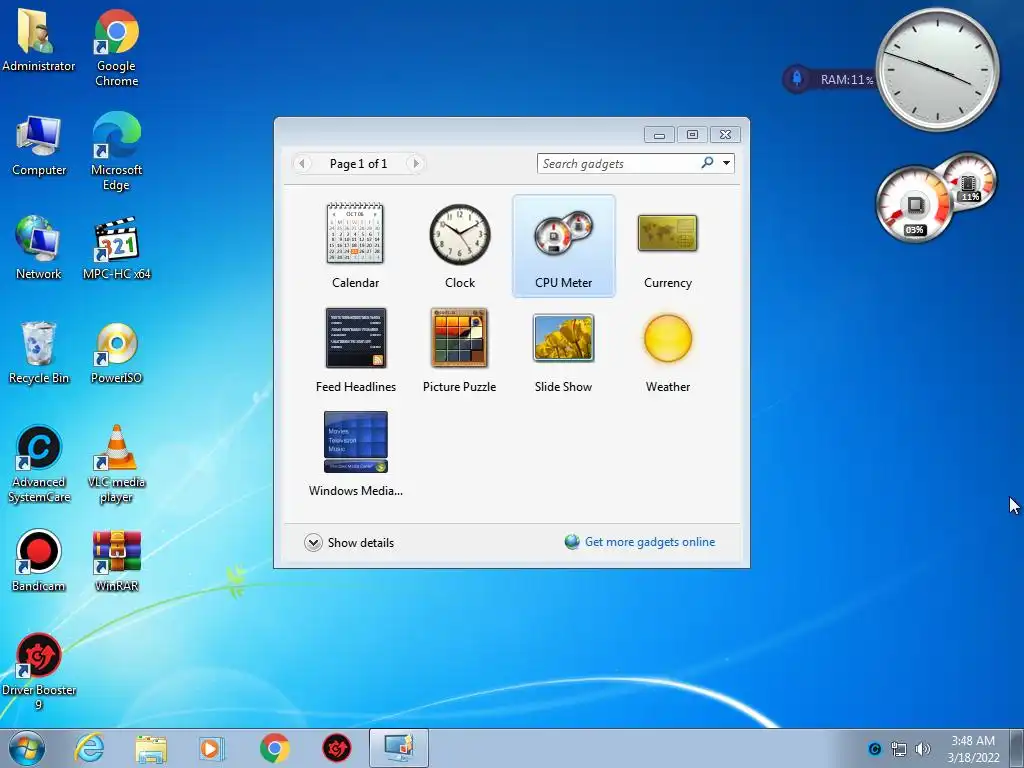Select the Weather gadget
1024x768 pixels.
(667, 349)
